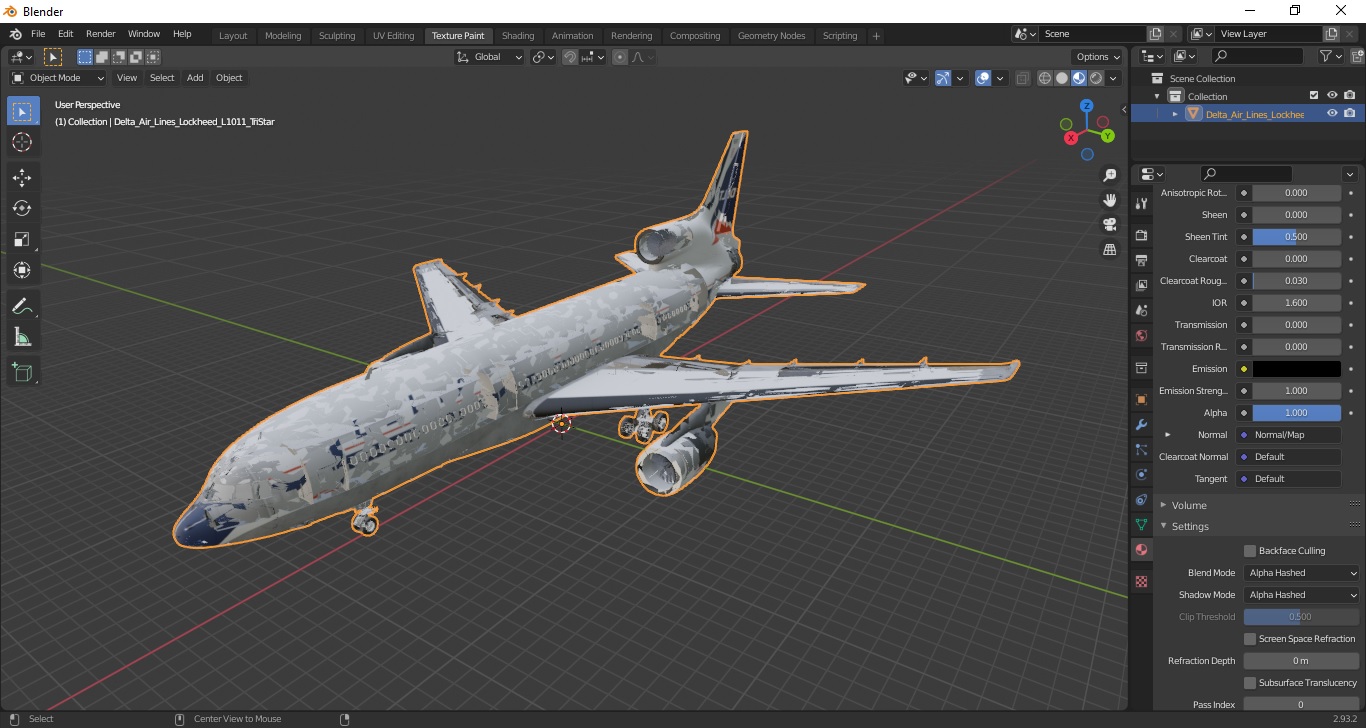This screenshot has height=728, width=1366.
Task: Open the Global transform orientation dropdown
Action: (489, 57)
